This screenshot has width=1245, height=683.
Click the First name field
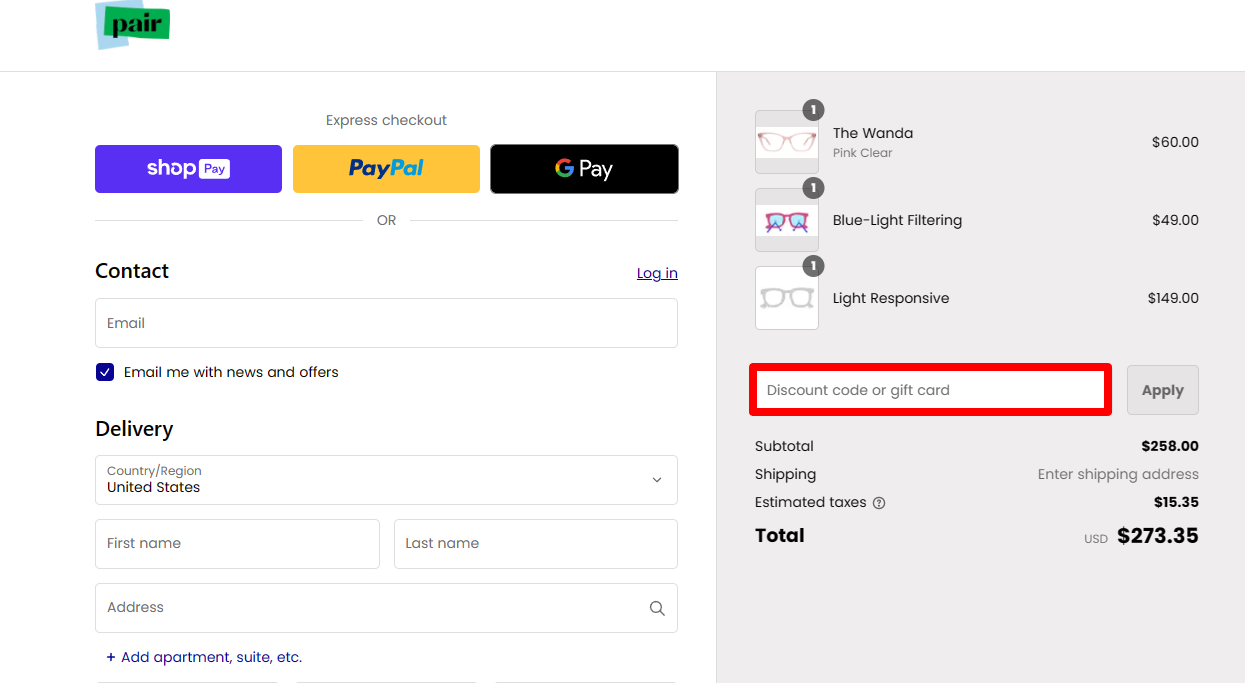coord(237,544)
